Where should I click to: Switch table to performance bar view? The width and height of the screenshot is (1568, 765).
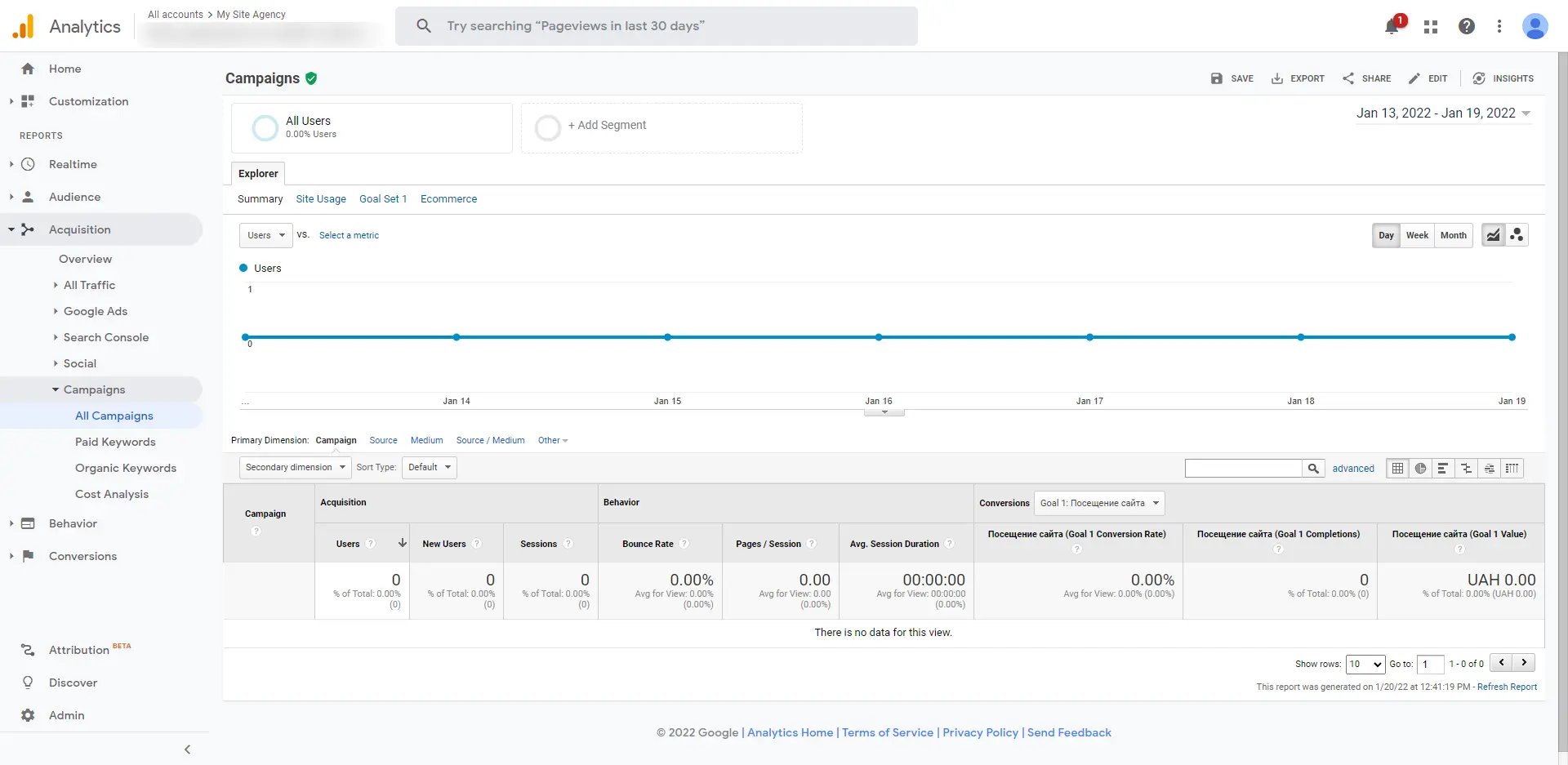pyautogui.click(x=1444, y=468)
